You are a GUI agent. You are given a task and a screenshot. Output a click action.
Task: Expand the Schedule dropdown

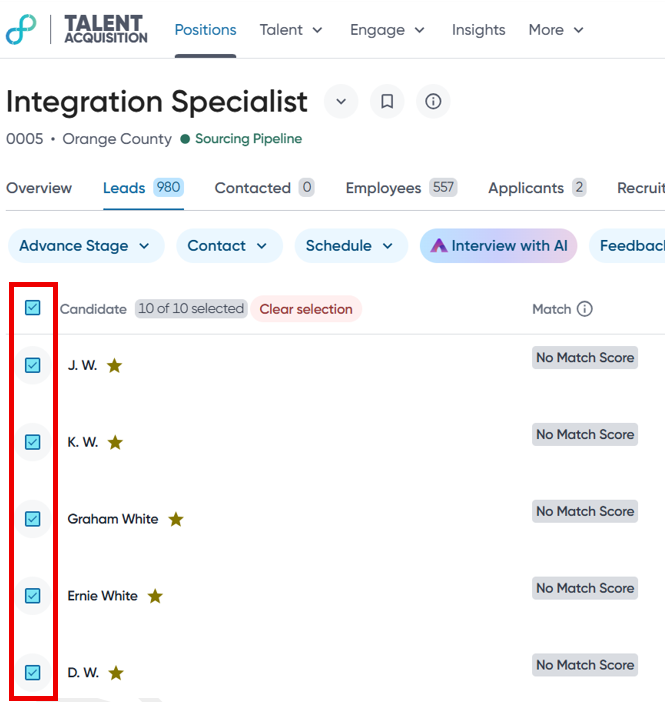pos(351,246)
